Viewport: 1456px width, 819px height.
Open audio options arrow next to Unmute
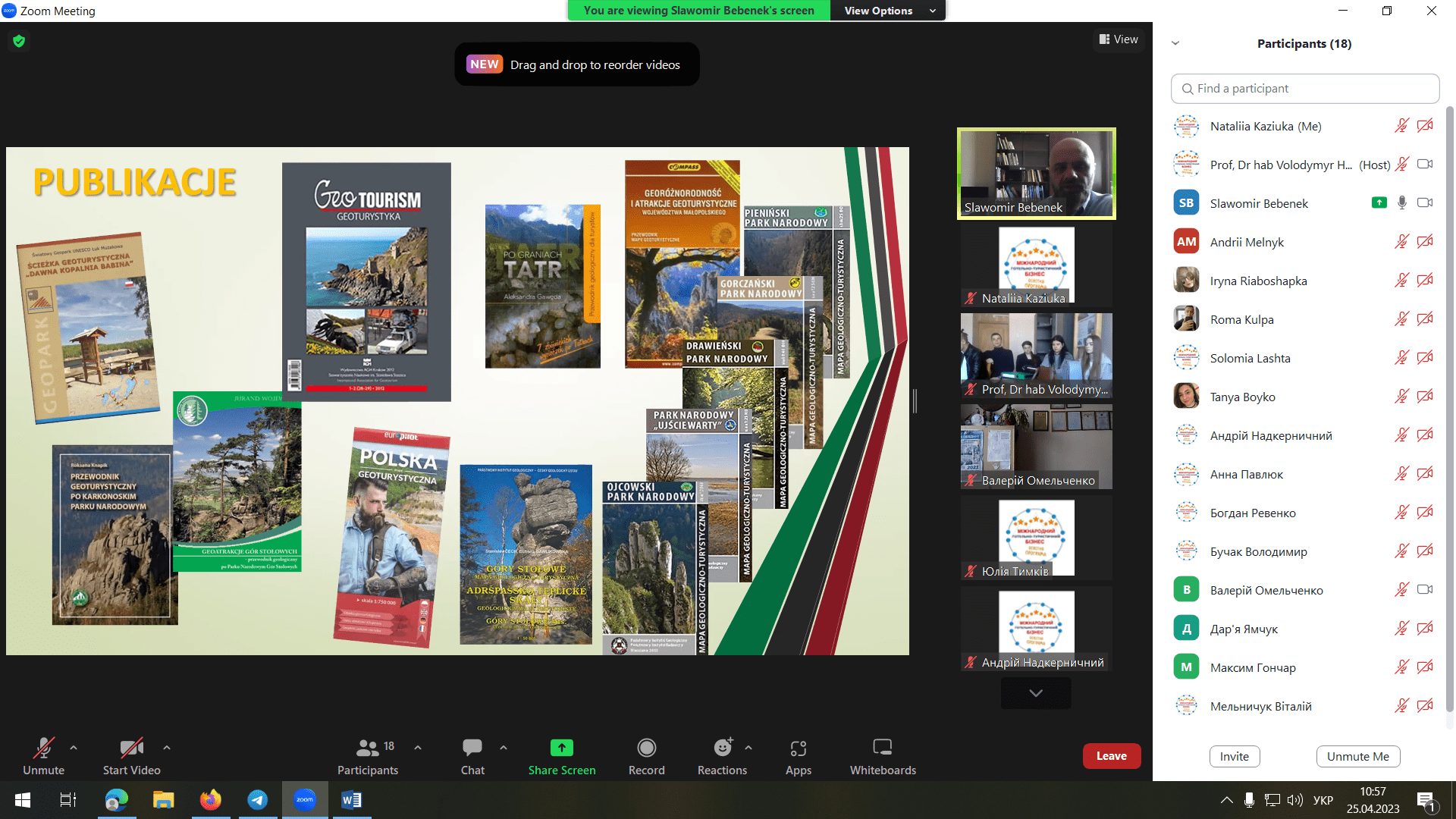tap(74, 748)
